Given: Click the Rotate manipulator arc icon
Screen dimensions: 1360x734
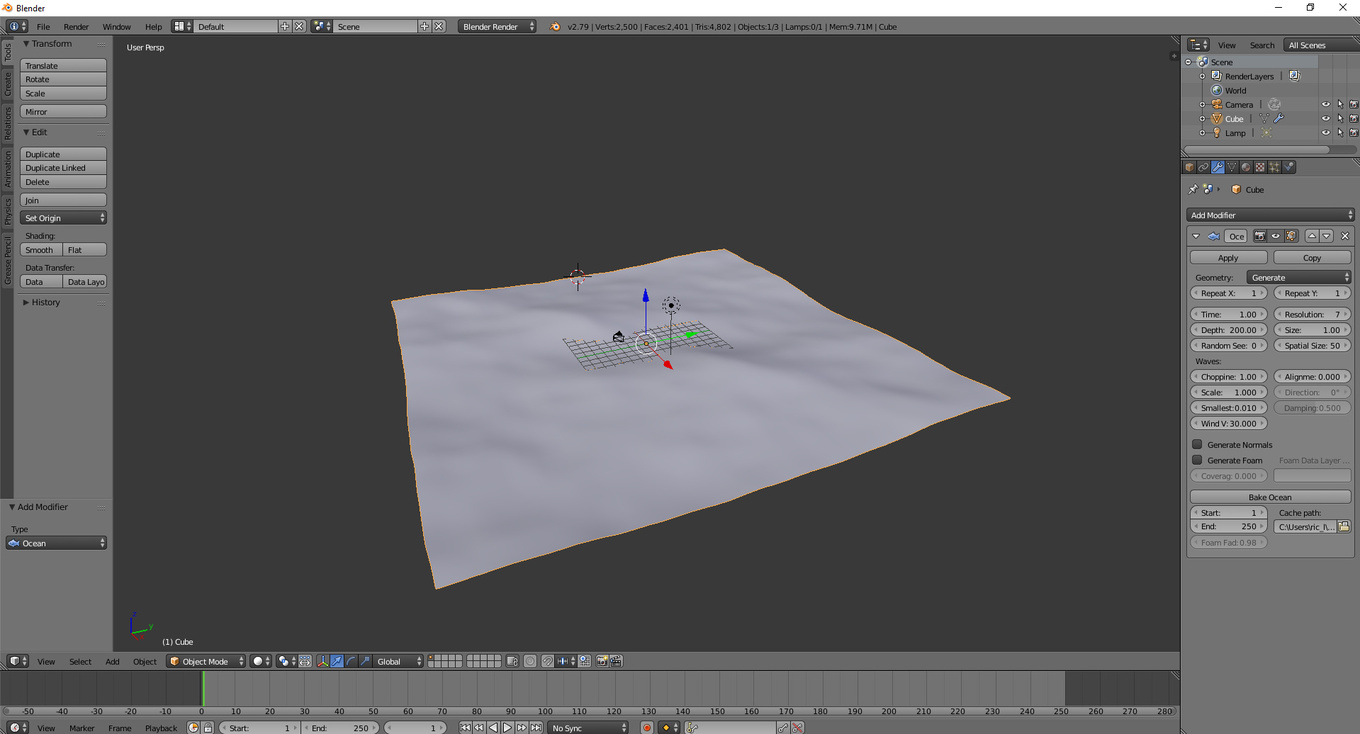Looking at the screenshot, I should coord(351,661).
